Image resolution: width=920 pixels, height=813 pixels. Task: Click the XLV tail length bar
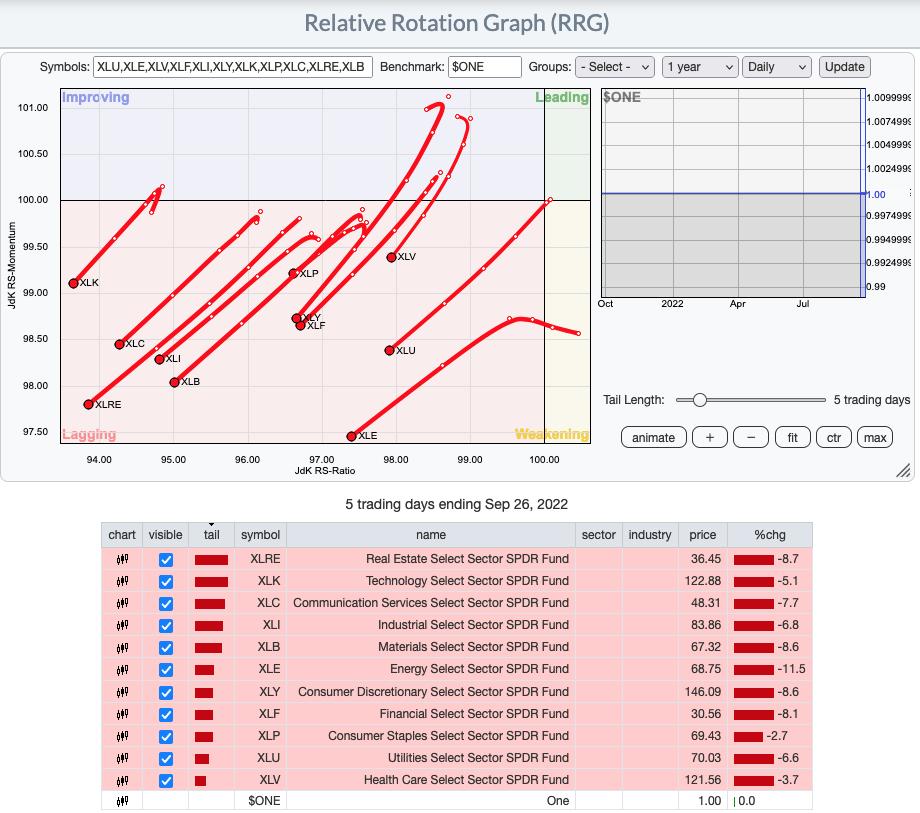coord(200,781)
